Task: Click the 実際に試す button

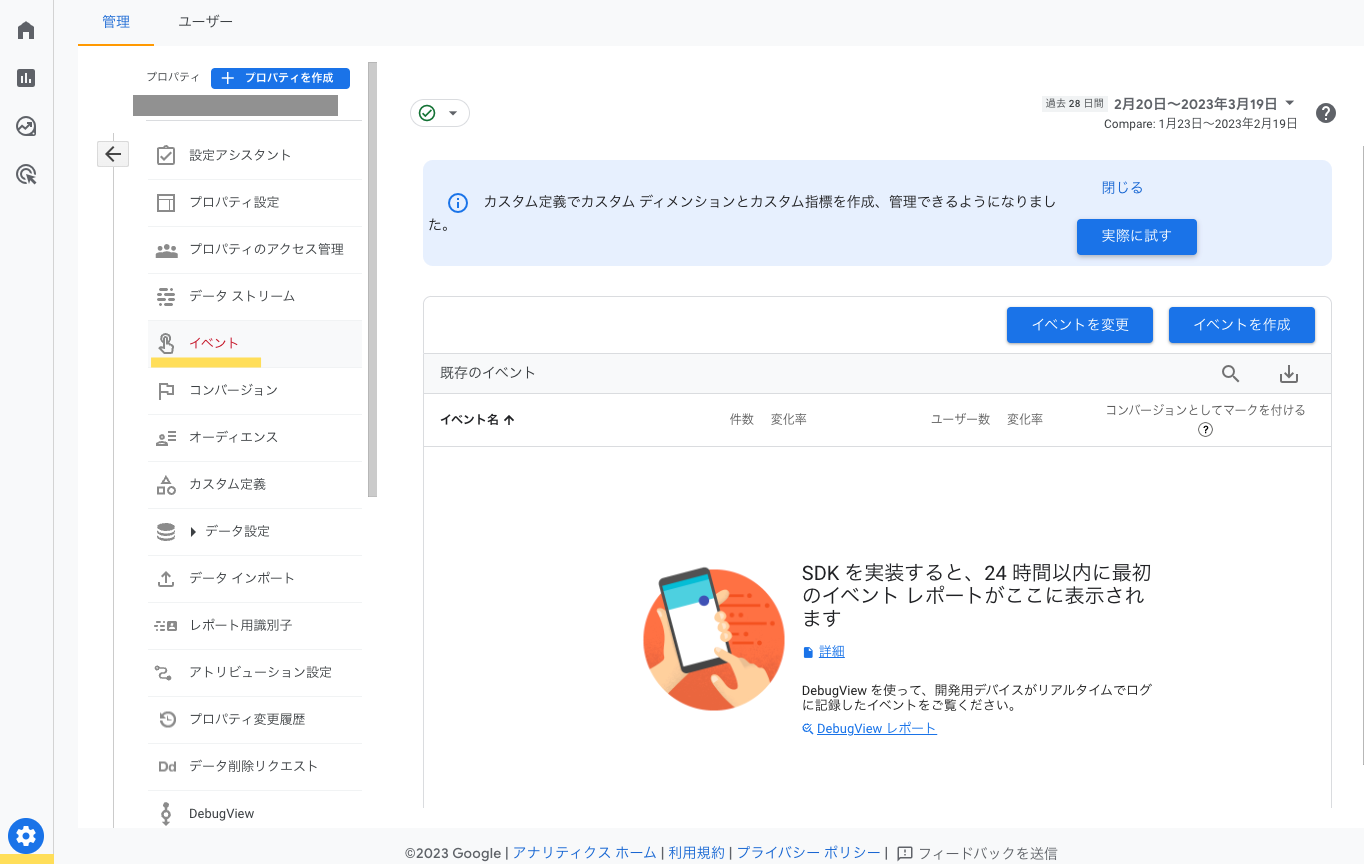Action: point(1137,237)
